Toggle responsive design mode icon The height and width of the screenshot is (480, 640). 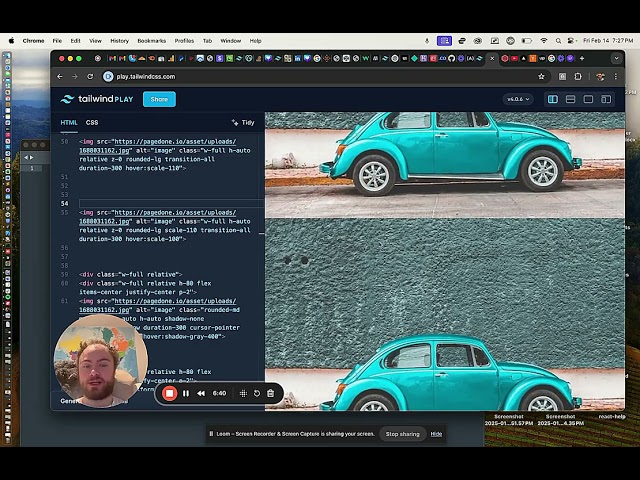coord(606,99)
